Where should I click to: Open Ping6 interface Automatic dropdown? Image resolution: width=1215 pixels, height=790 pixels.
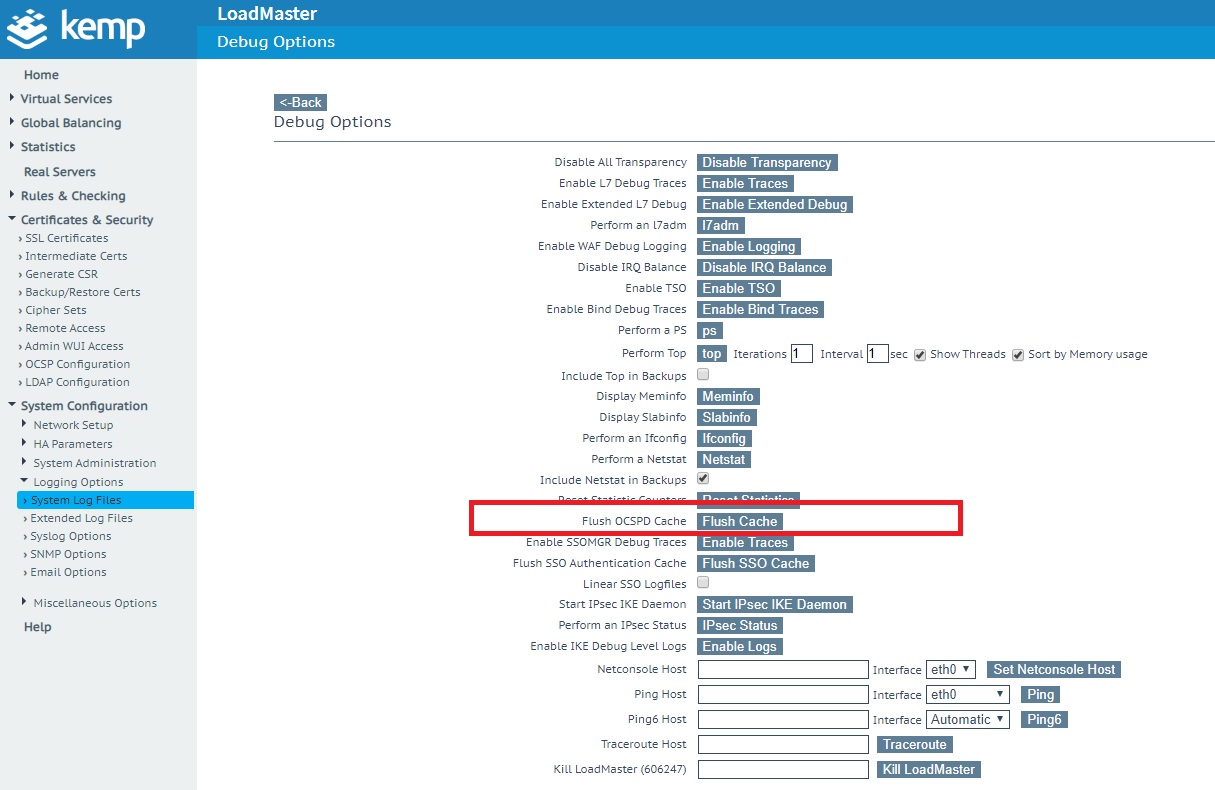tap(968, 719)
